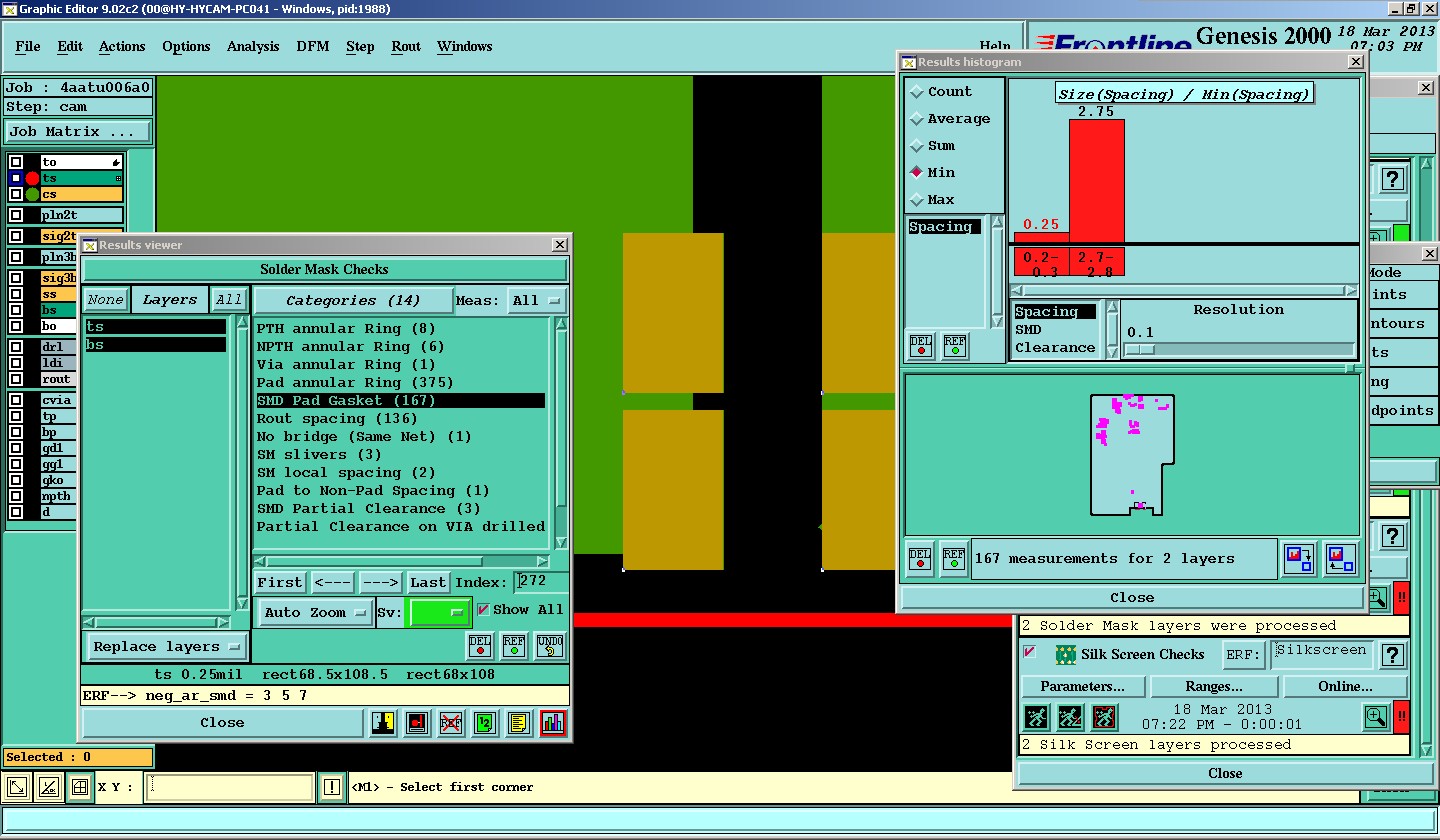The width and height of the screenshot is (1440, 840).
Task: Click the red square icon beside Close
Action: [x=418, y=723]
